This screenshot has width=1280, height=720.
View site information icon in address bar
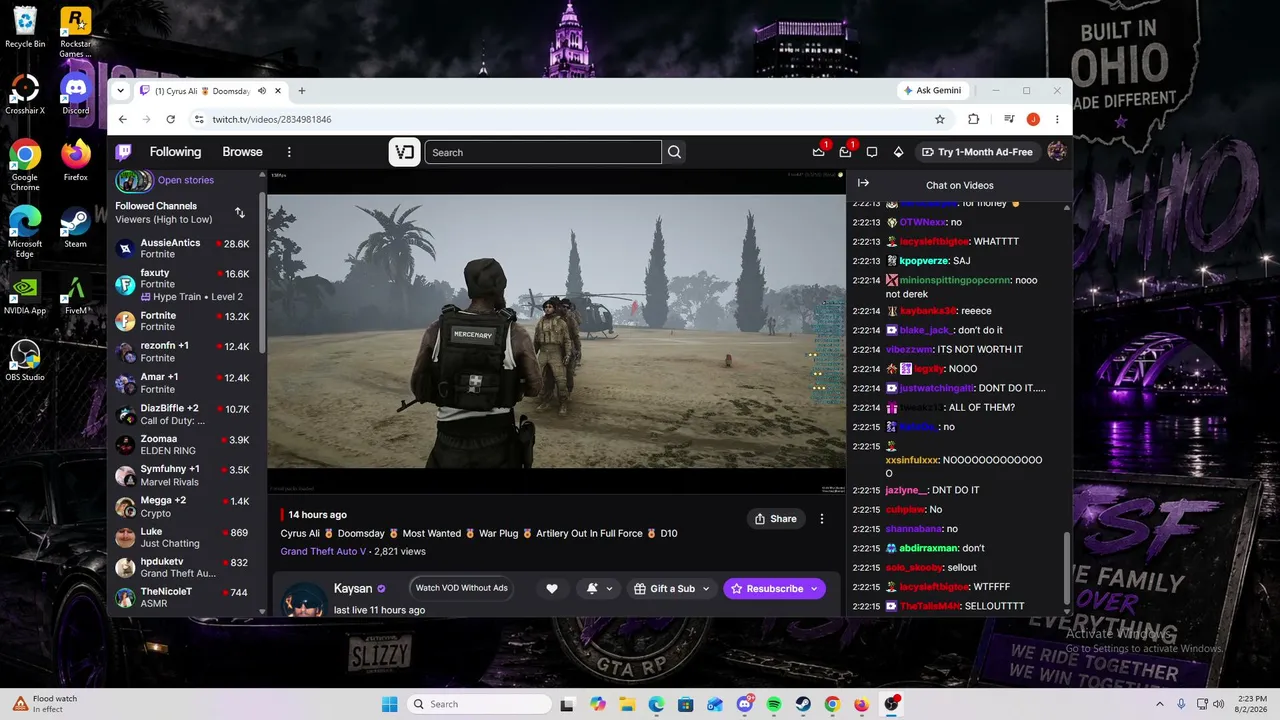tap(199, 119)
